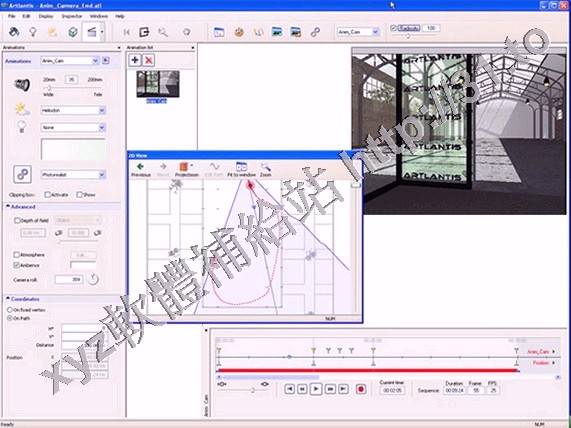Select the On fixed vertex radio button

click(9, 310)
